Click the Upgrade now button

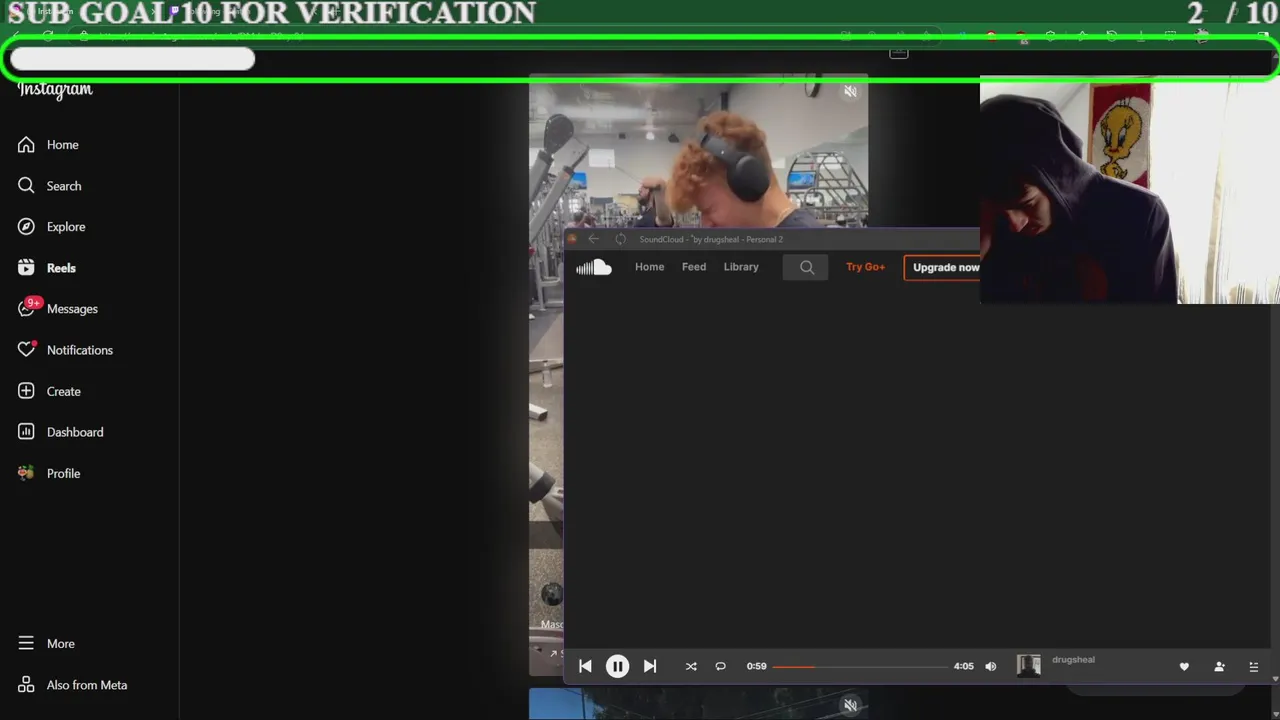942,267
